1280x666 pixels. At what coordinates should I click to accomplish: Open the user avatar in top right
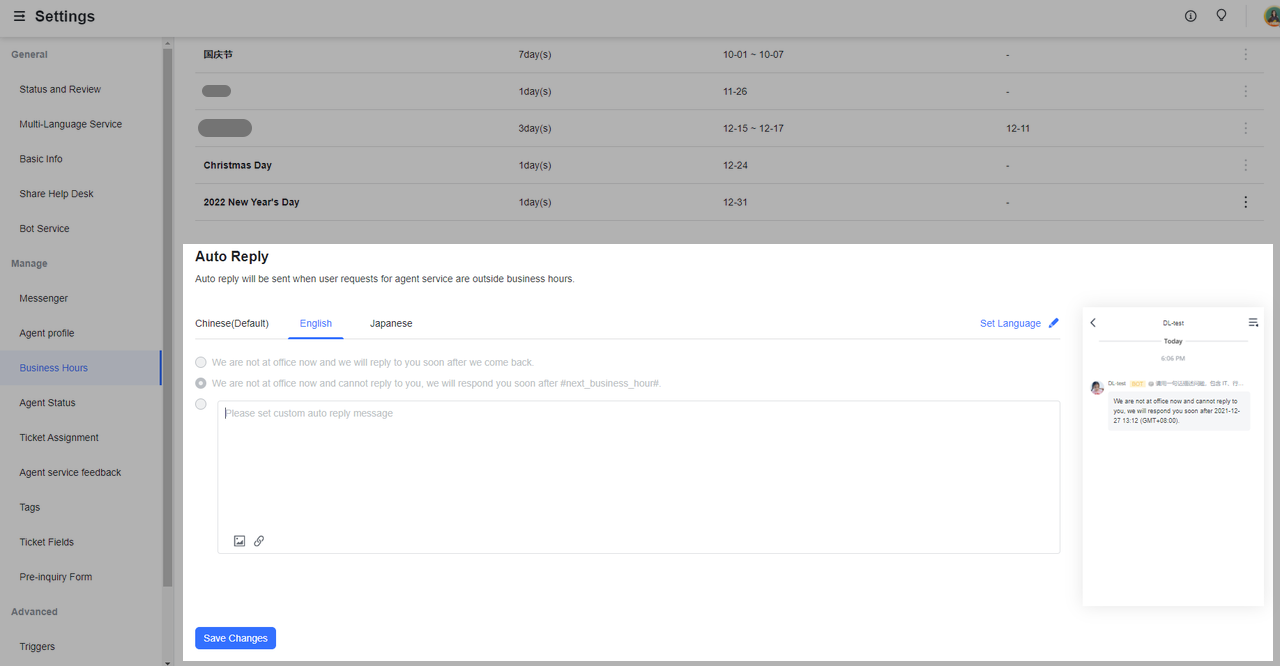pos(1272,16)
